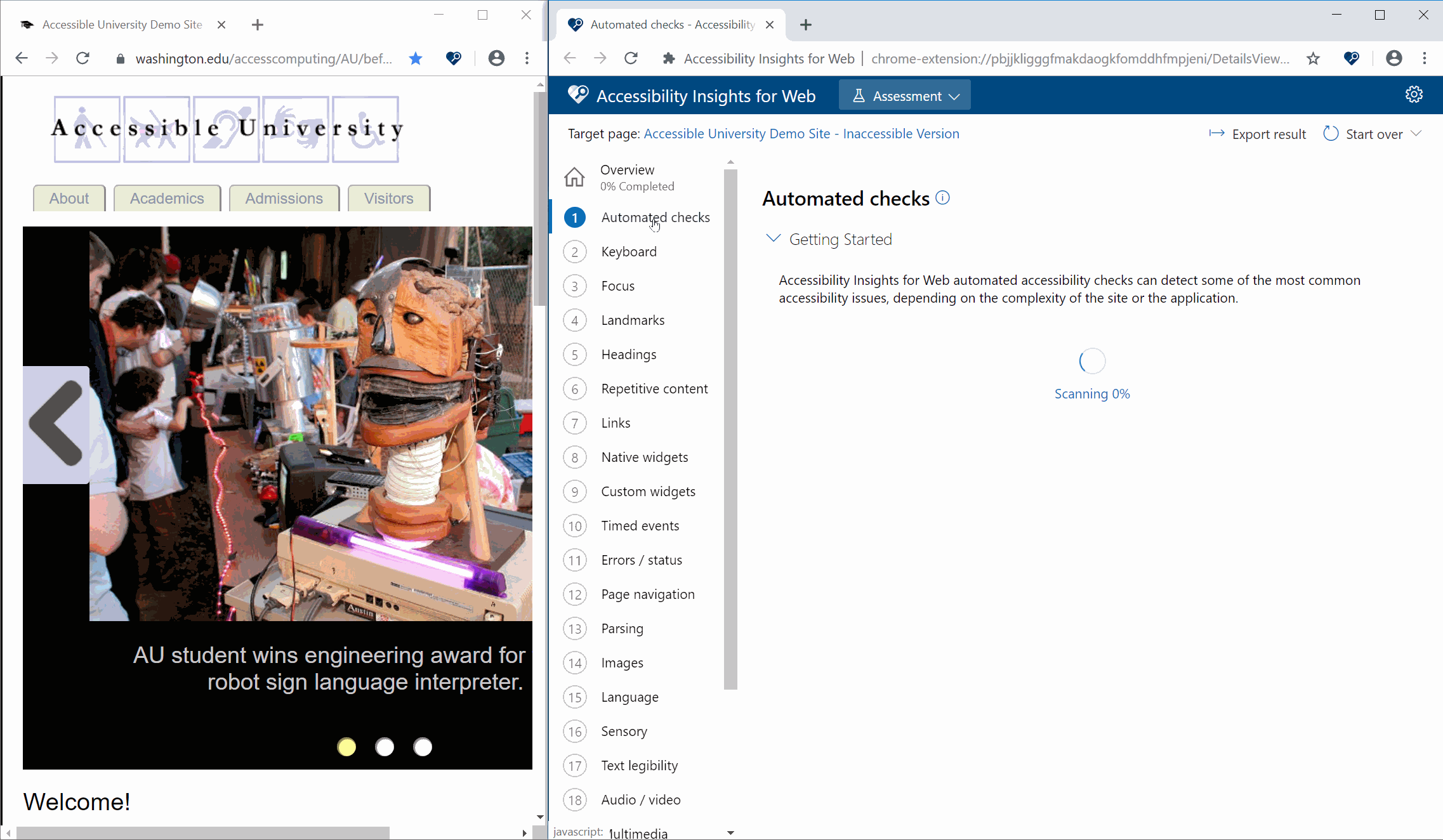Open the javascript value dropdown at bottom
1443x840 pixels.
[730, 832]
